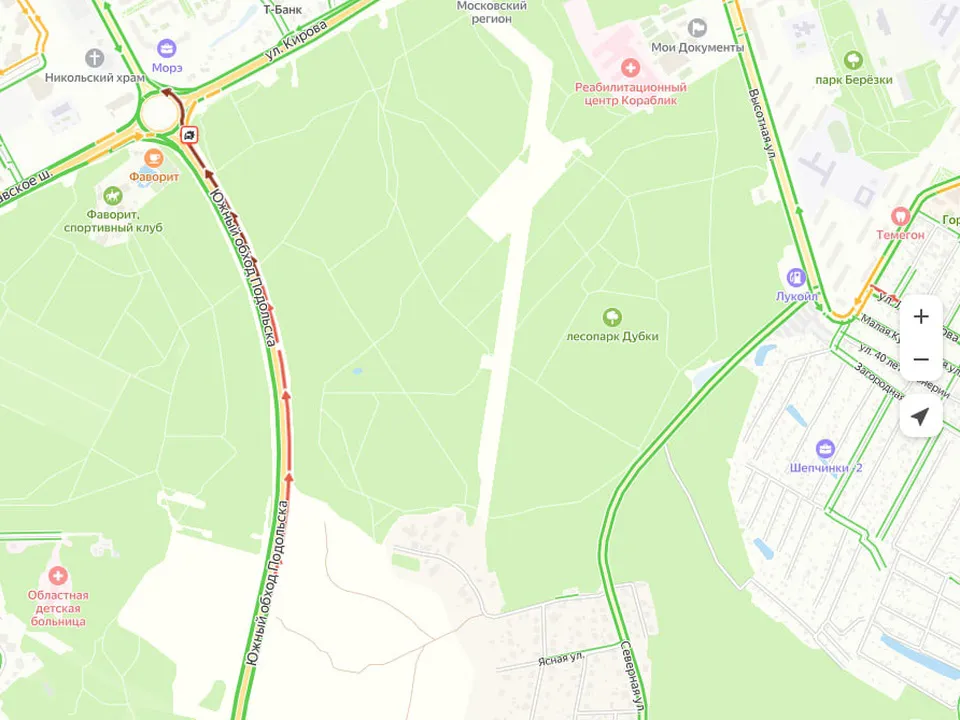The height and width of the screenshot is (720, 960).
Task: Click the Шепчинки-2 briefcase marker
Action: pos(825,449)
